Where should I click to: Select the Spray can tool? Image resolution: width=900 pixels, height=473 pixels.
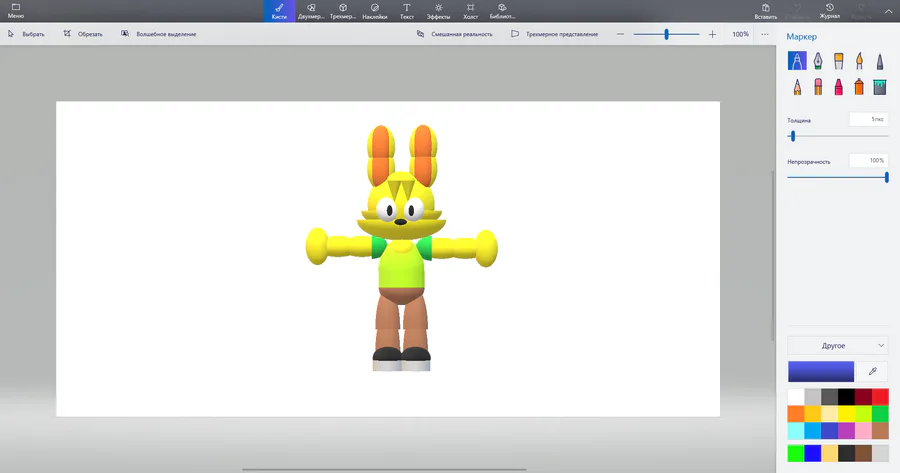coord(859,87)
